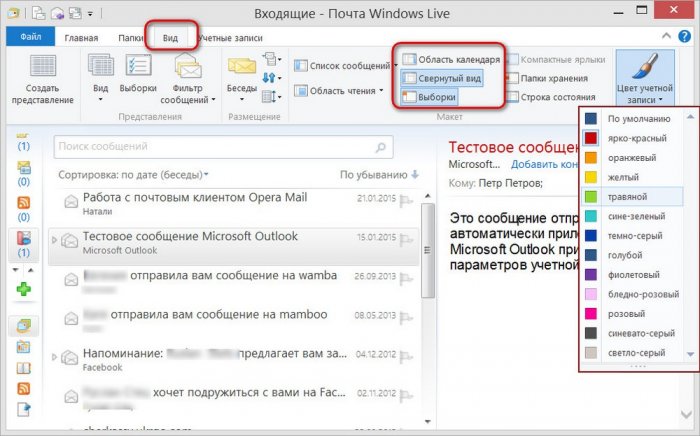Viewport: 700px width, 436px height.
Task: Click the sidebar expand down arrow
Action: click(16, 270)
